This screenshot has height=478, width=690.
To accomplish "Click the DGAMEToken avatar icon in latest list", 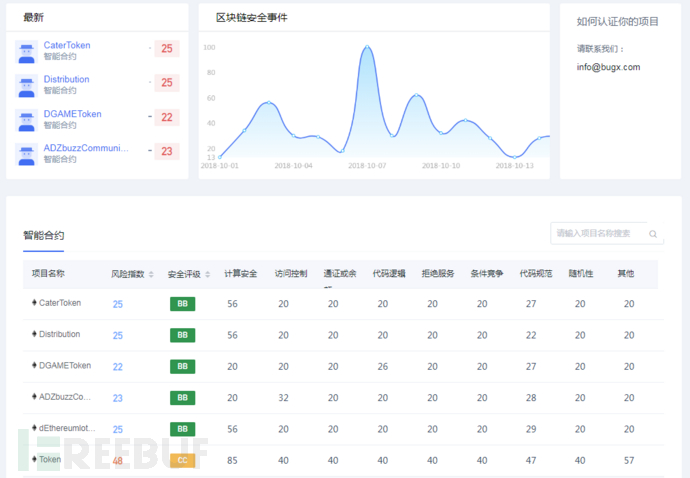I will (26, 121).
